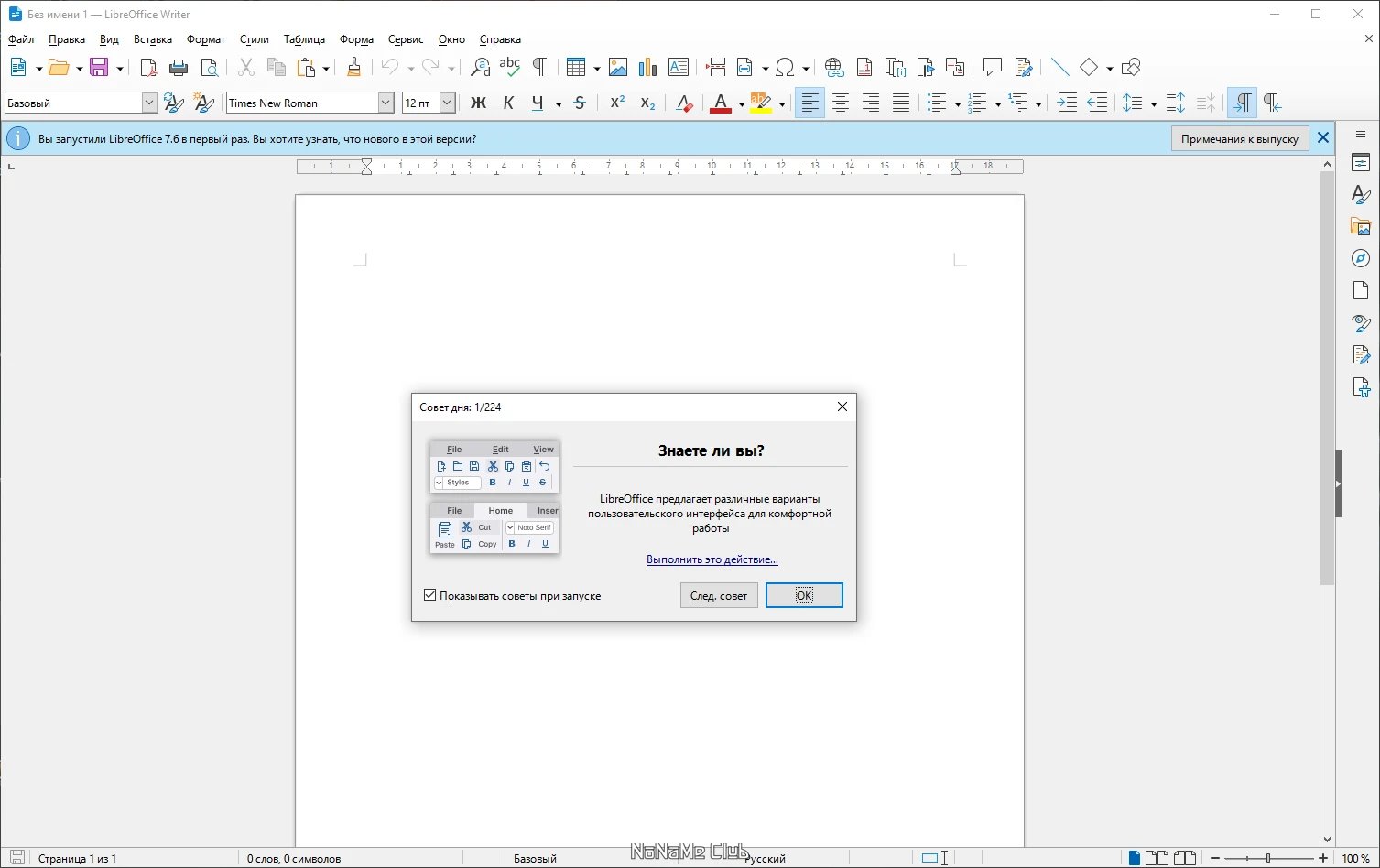Toggle Superscript formatting
The image size is (1380, 868).
click(x=617, y=103)
